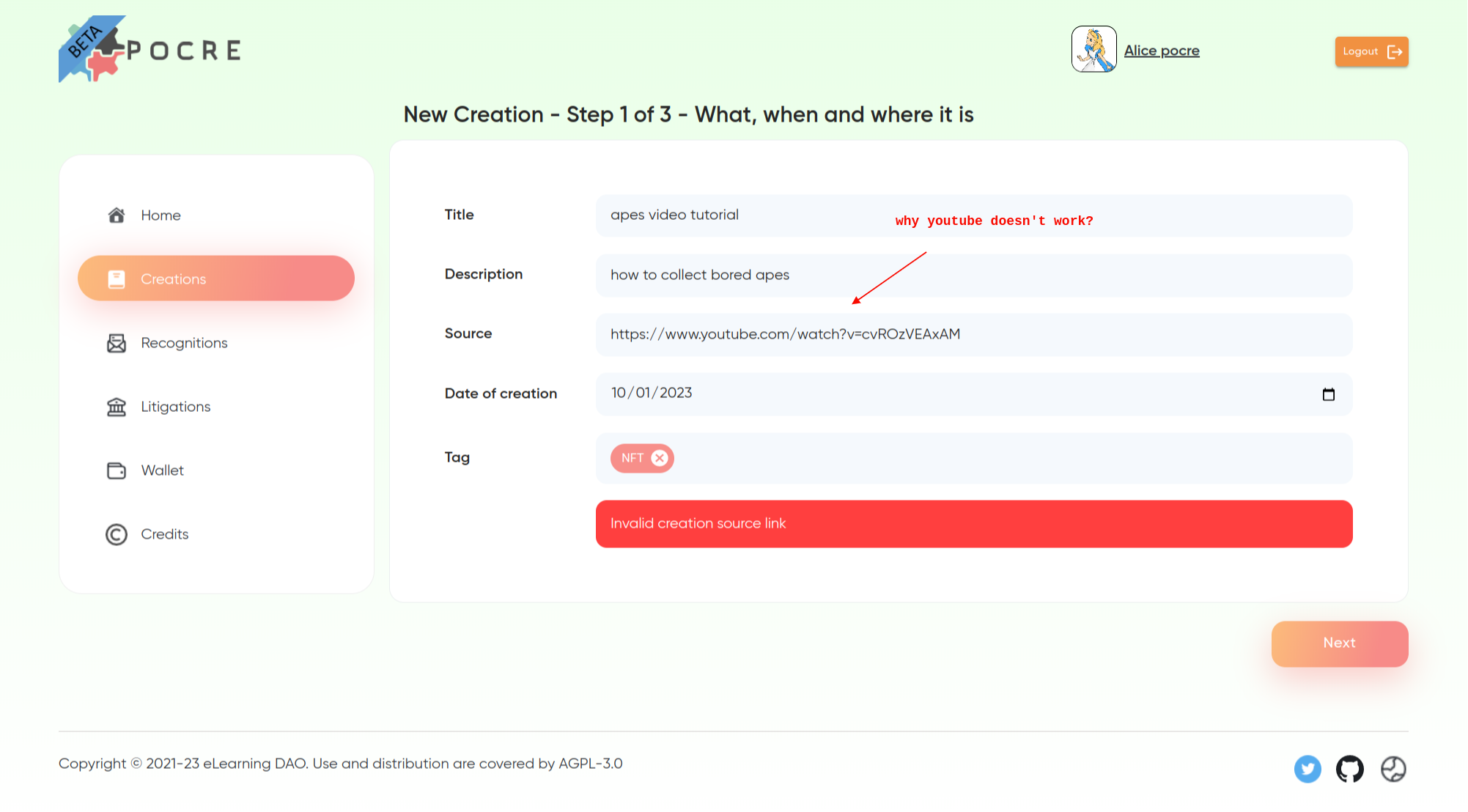Click the GitHub icon in footer
The image size is (1468, 812).
(x=1351, y=769)
